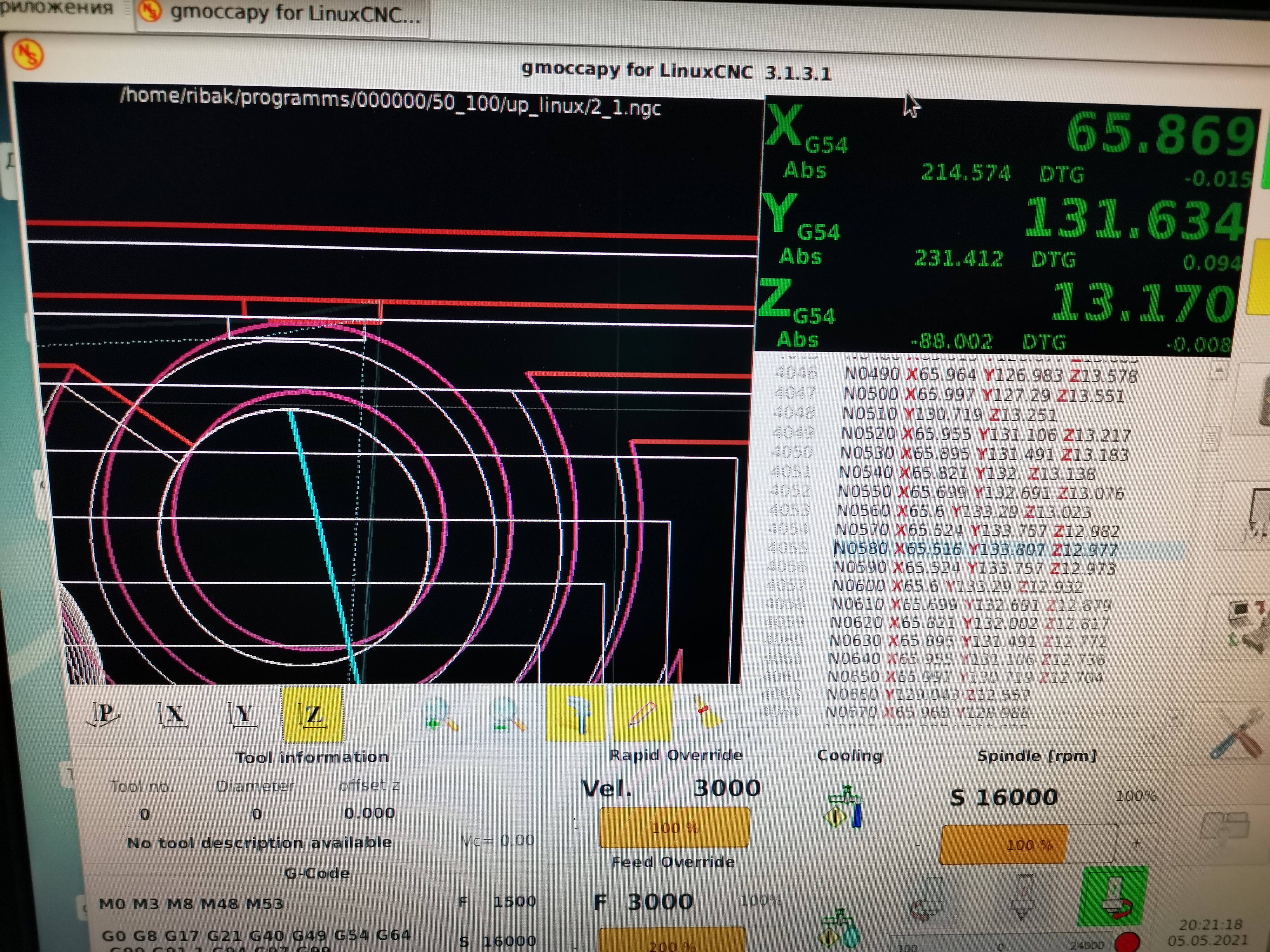Click the spindle stop icon

point(1023,897)
